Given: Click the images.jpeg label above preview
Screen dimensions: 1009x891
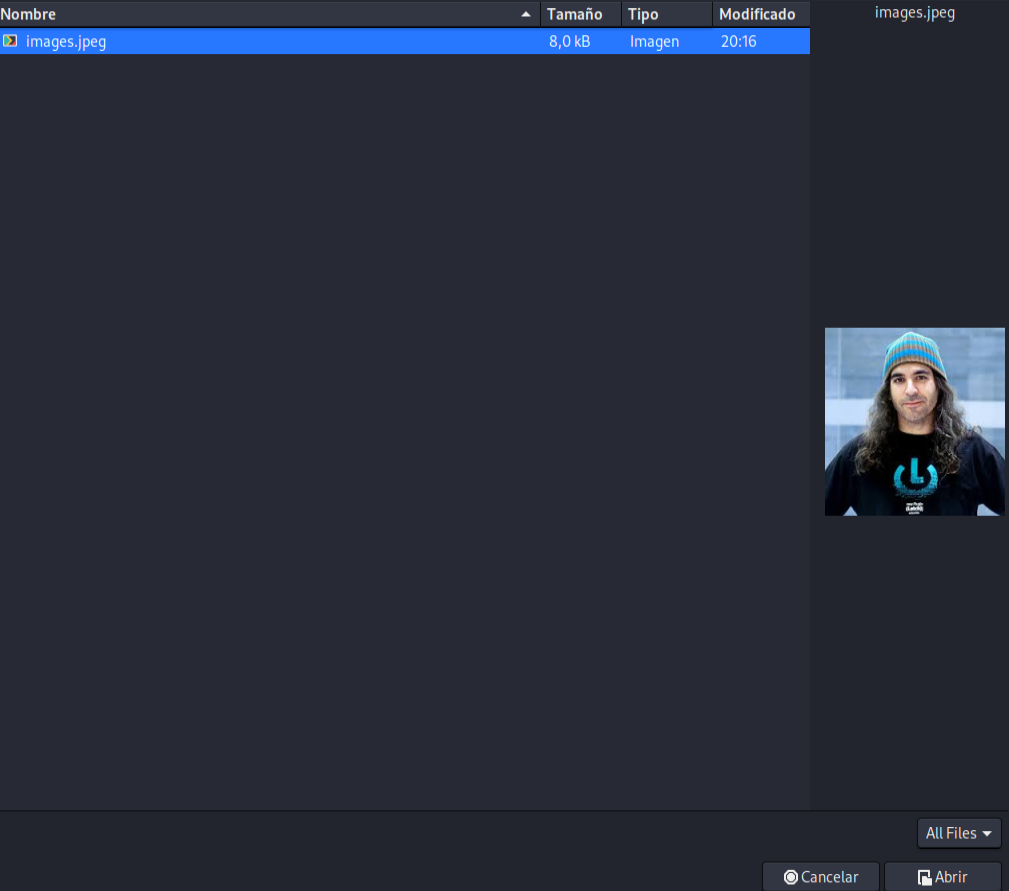Looking at the screenshot, I should tap(914, 12).
